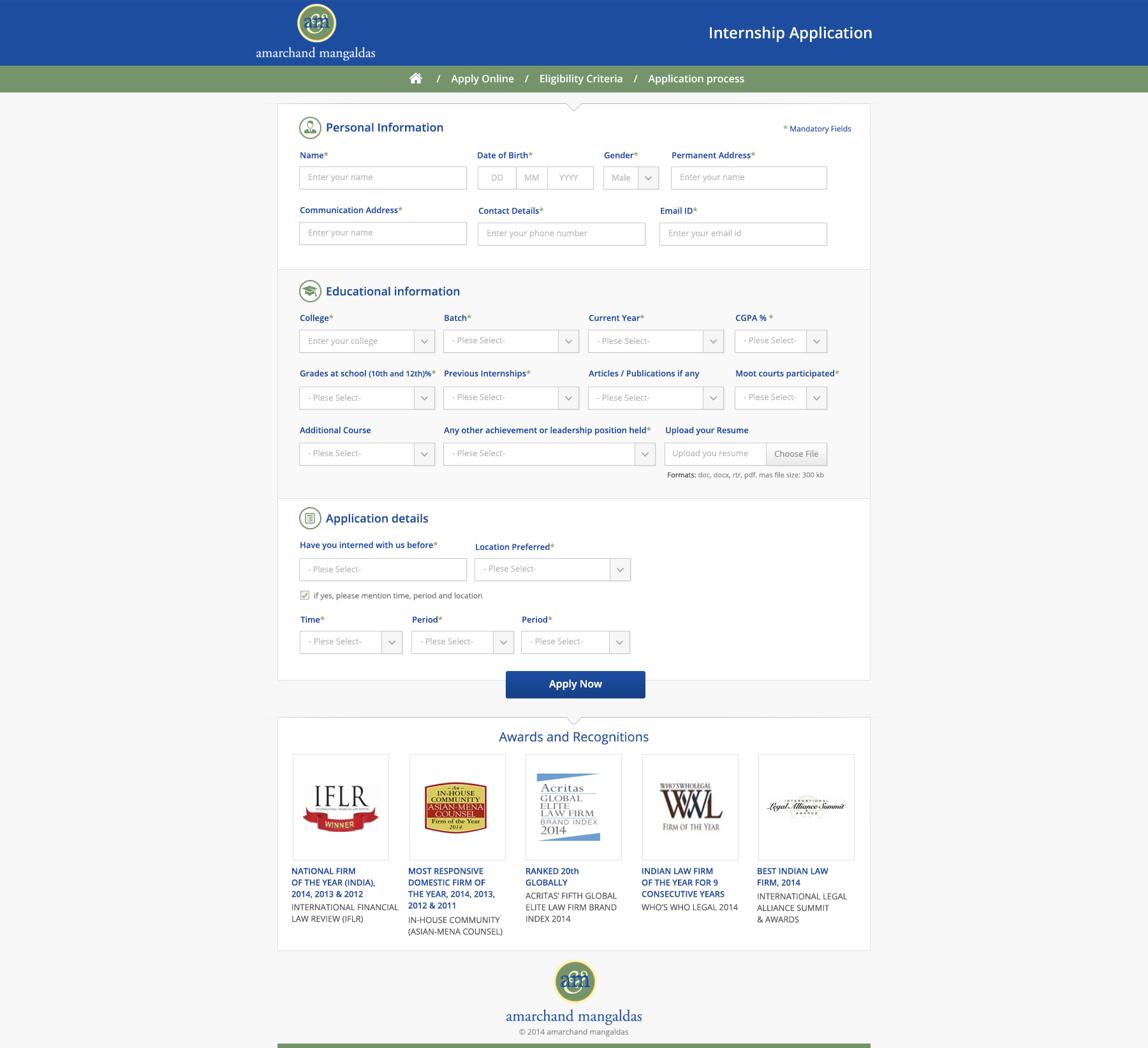
Task: Click the amarchand mangaldas header logo
Action: coord(316,32)
